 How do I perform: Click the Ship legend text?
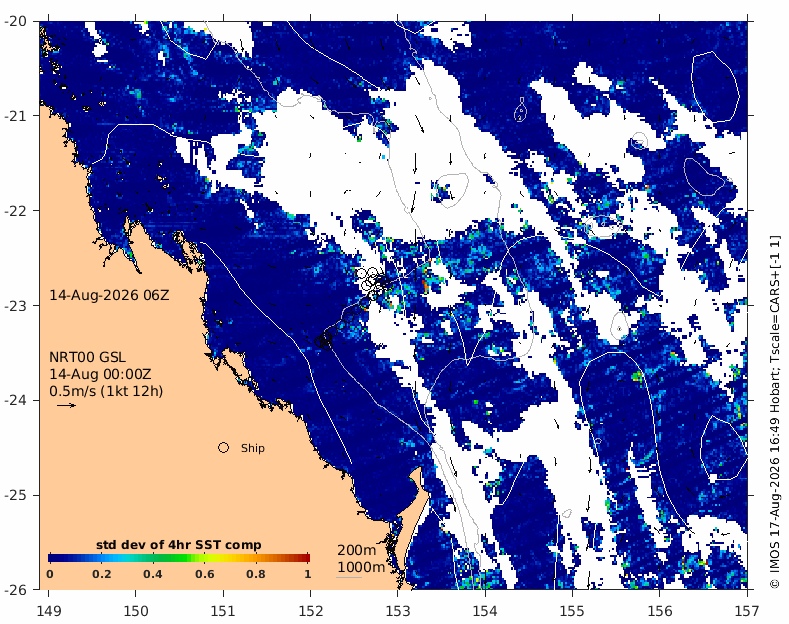pyautogui.click(x=253, y=448)
